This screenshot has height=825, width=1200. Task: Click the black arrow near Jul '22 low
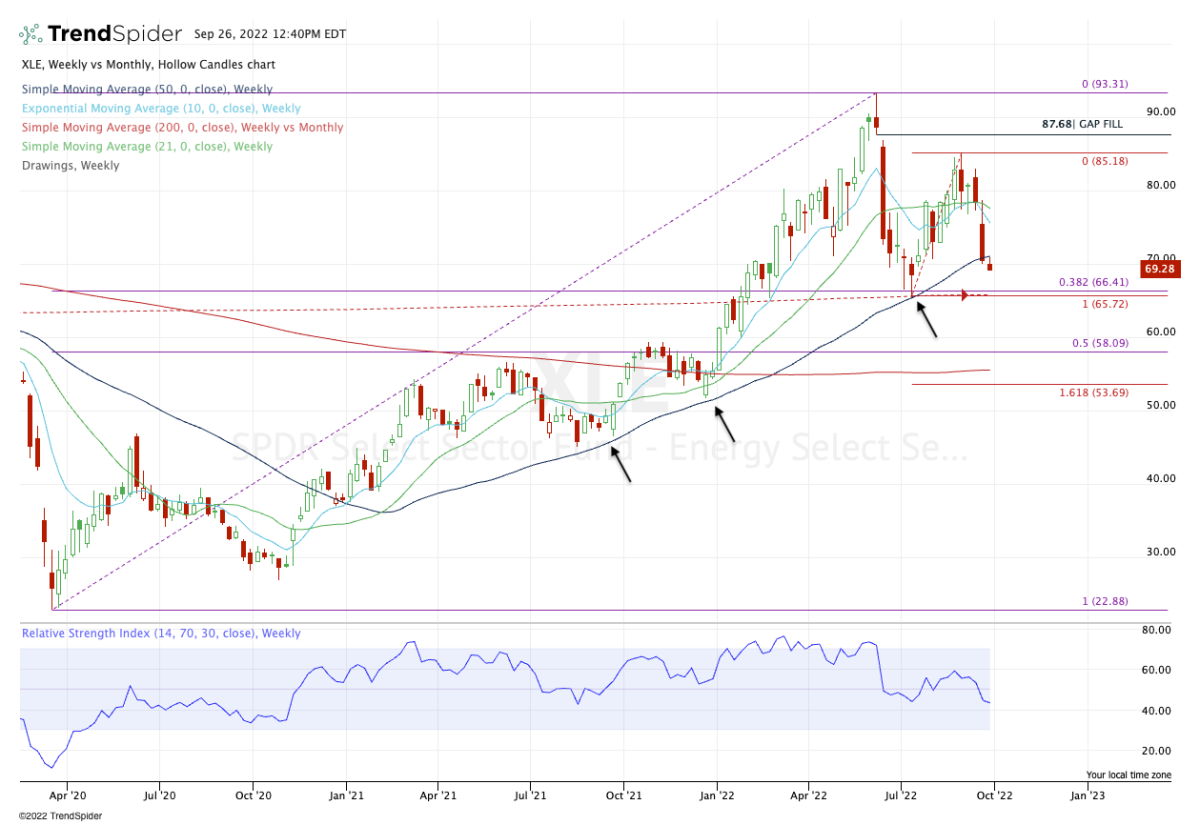[928, 320]
